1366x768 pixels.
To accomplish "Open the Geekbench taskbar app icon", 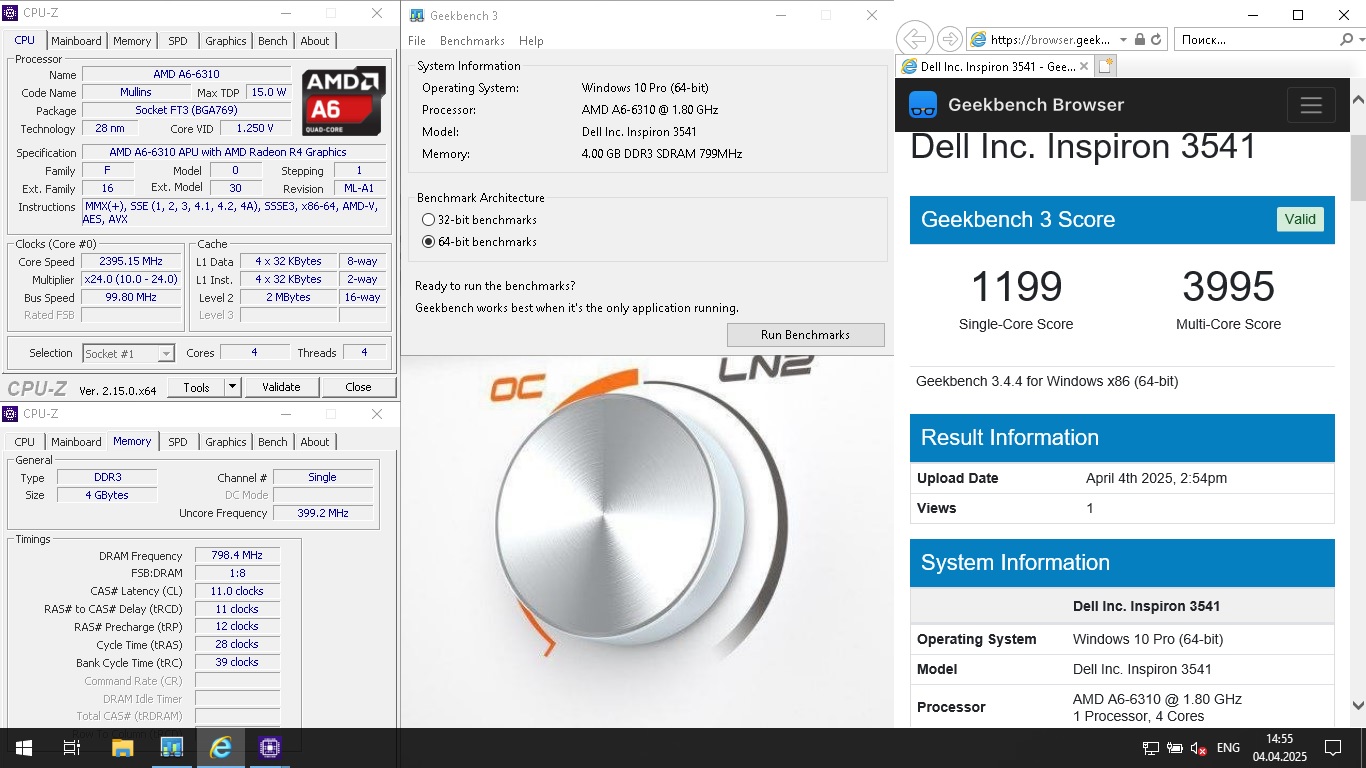I will click(x=171, y=748).
